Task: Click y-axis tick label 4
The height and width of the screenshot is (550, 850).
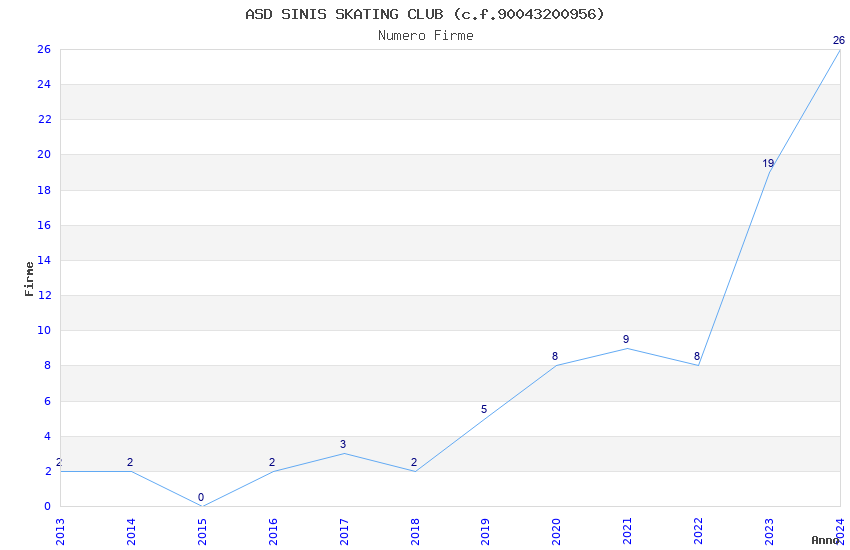Action: tap(48, 436)
